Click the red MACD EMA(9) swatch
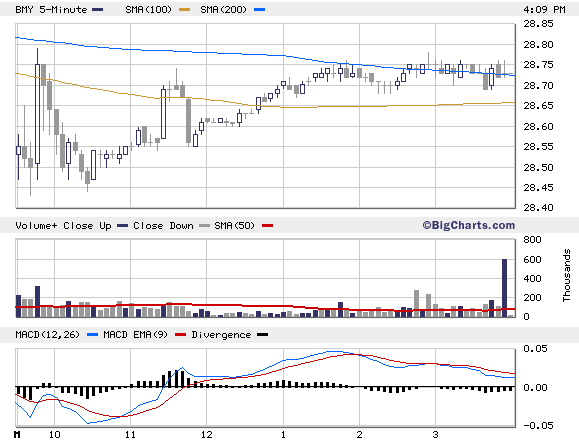579x444 pixels. [181, 335]
